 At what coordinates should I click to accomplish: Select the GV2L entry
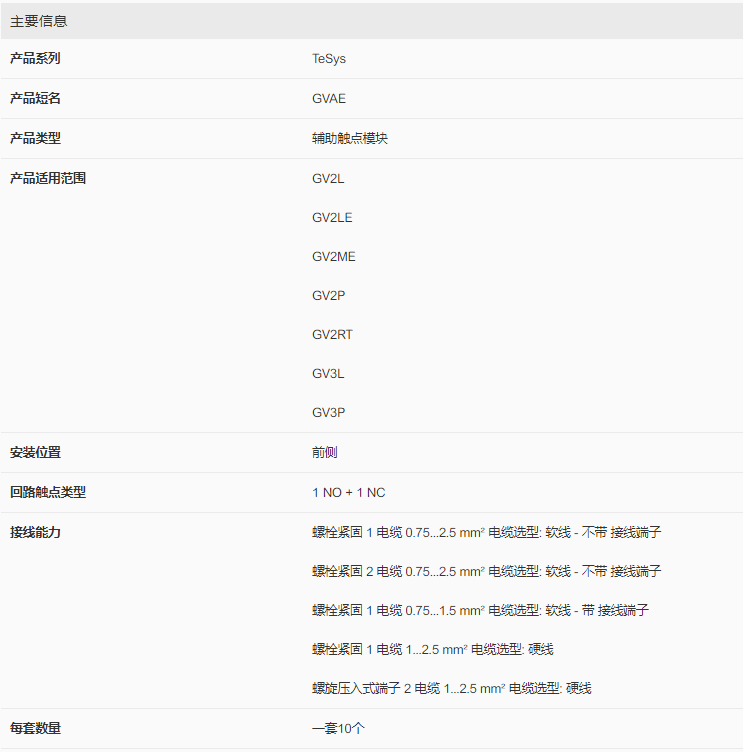click(x=328, y=178)
